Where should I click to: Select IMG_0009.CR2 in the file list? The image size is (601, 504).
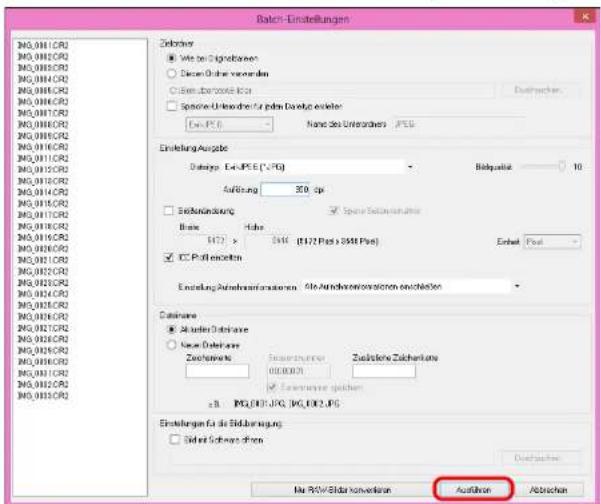tap(43, 136)
